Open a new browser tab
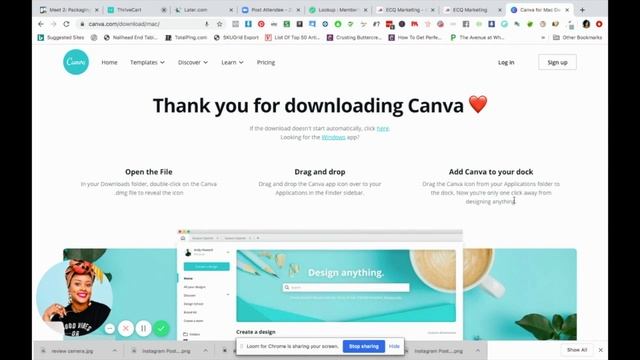Viewport: 640px width, 360px height. tap(582, 10)
